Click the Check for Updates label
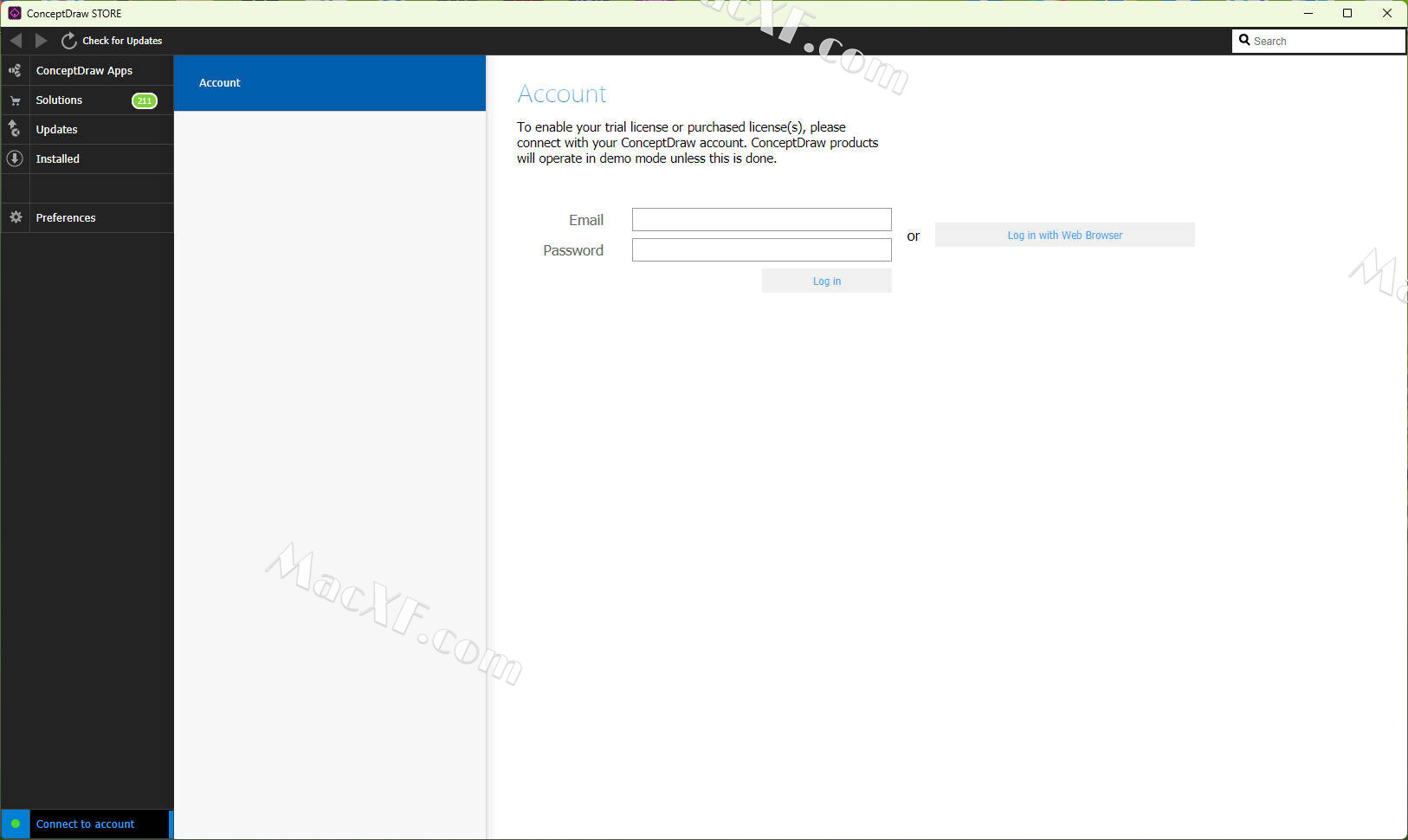1408x840 pixels. pos(122,41)
